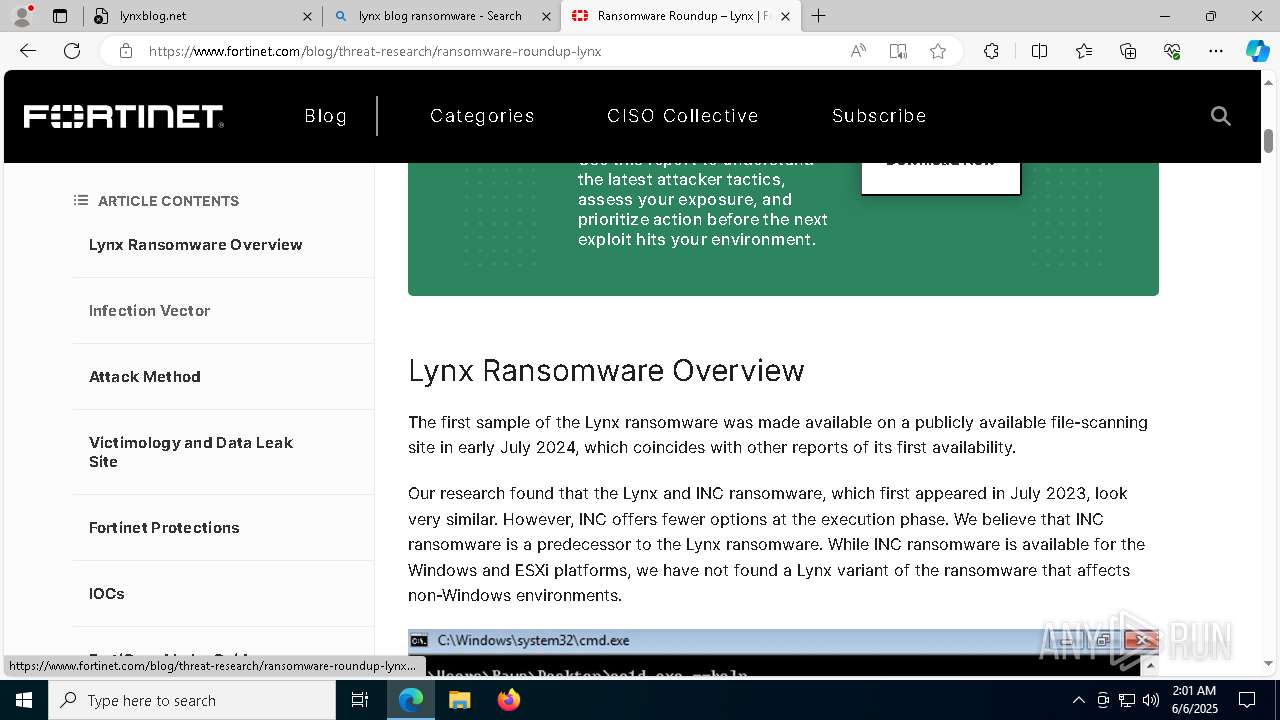Click the cmd.exe screenshot image
The height and width of the screenshot is (720, 1280).
[783, 653]
